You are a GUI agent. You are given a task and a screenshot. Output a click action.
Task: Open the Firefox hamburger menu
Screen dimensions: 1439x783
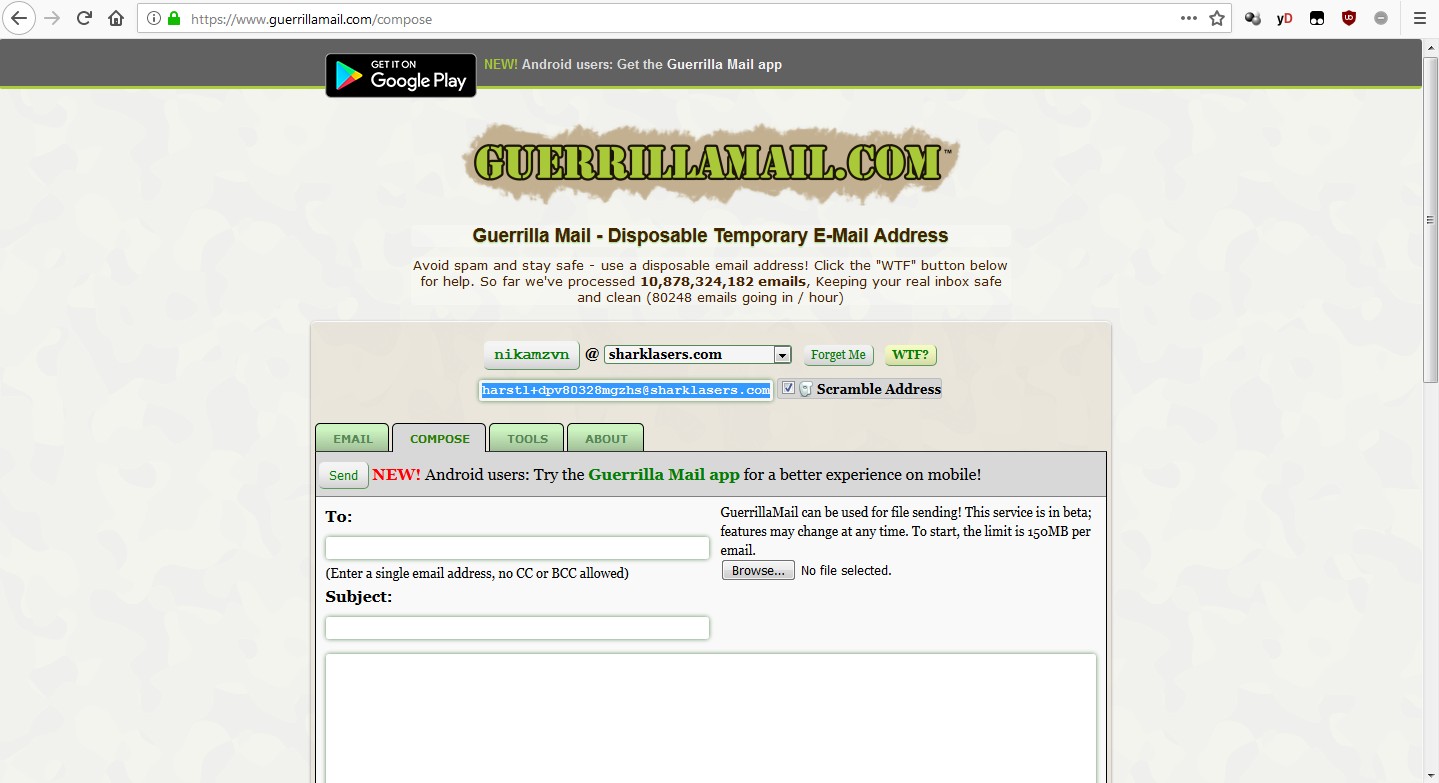point(1420,18)
